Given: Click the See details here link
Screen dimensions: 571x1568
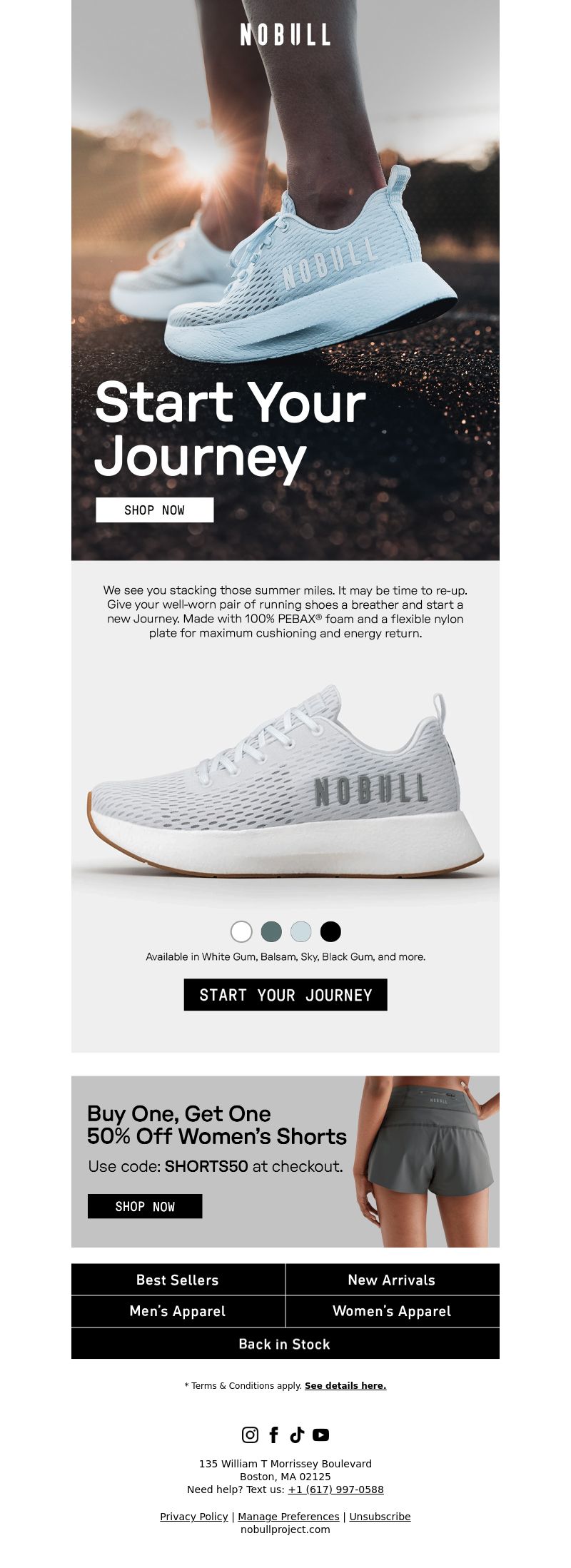Looking at the screenshot, I should 345,1385.
